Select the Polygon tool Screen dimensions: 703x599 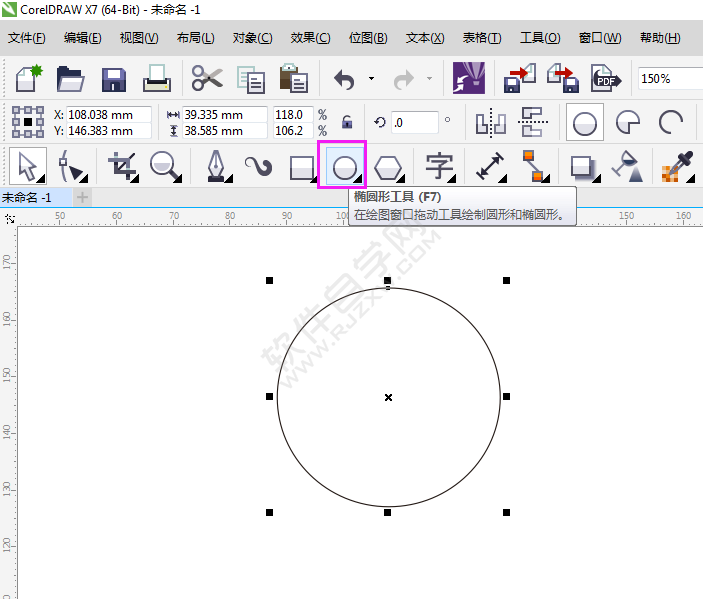(388, 166)
